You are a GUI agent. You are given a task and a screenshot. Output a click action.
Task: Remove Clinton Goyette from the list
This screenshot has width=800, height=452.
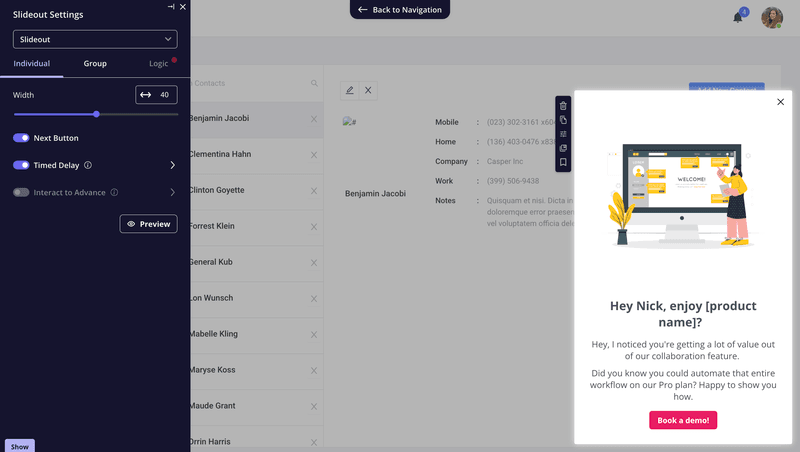[314, 191]
